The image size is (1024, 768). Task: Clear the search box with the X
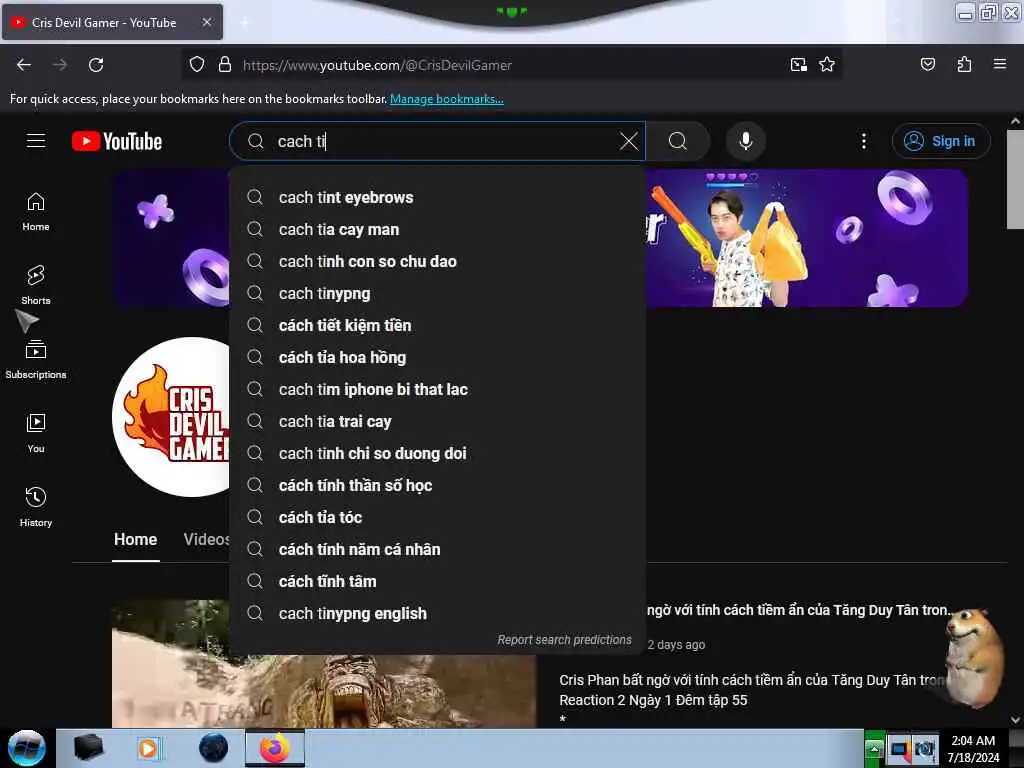coord(628,140)
